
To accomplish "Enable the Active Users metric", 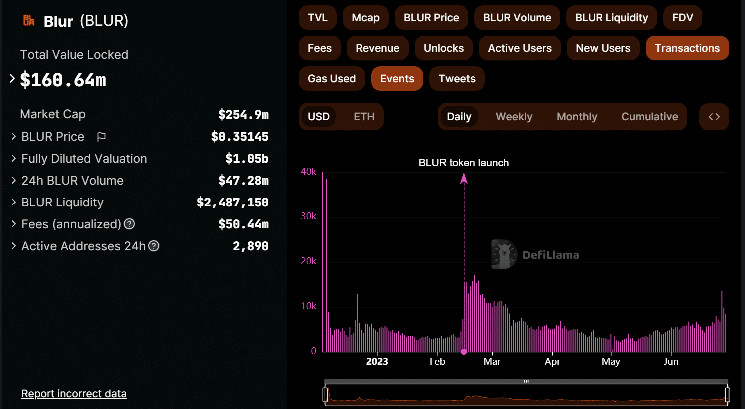I will click(519, 48).
